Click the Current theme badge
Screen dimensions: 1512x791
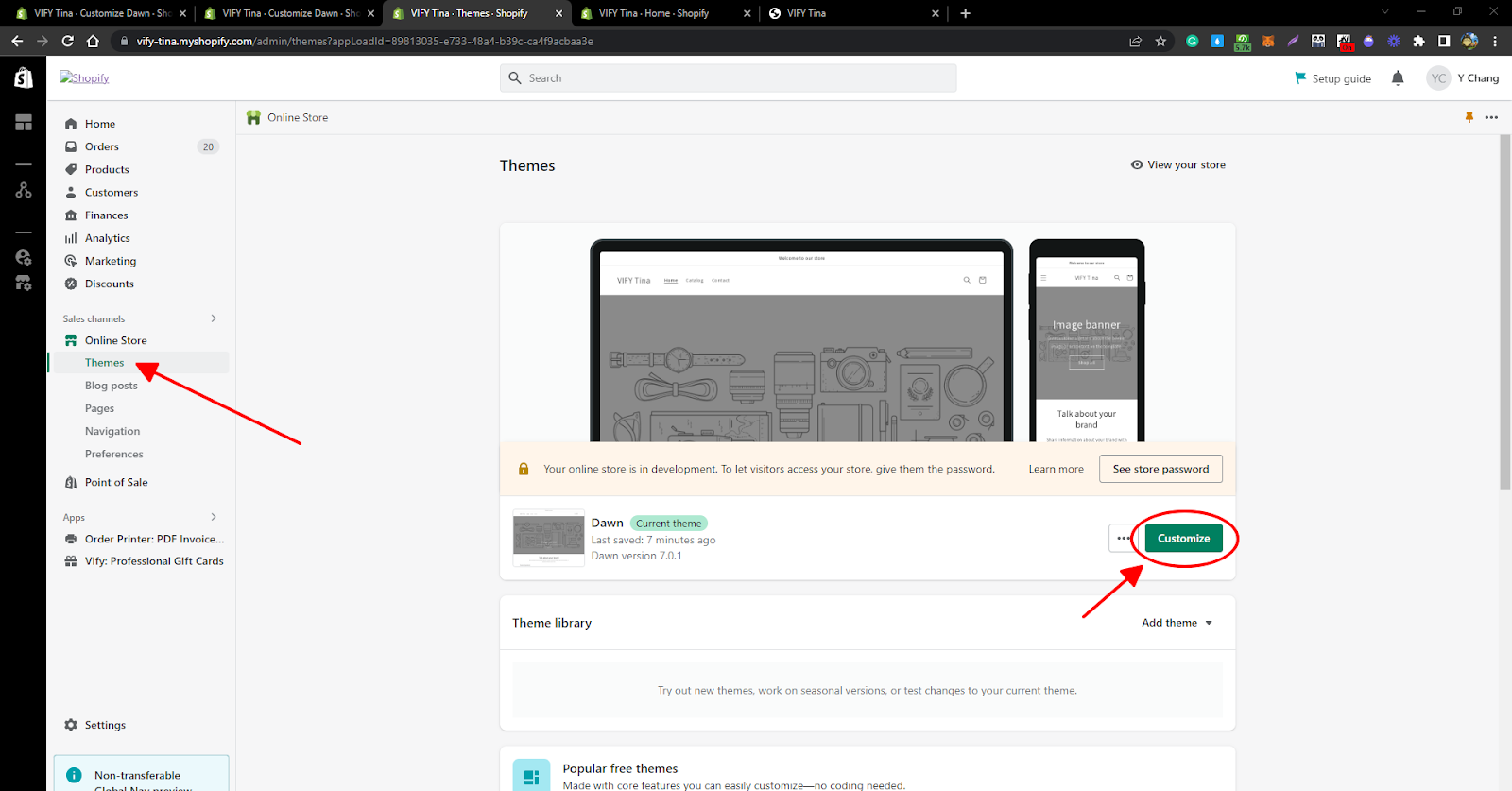pos(668,524)
